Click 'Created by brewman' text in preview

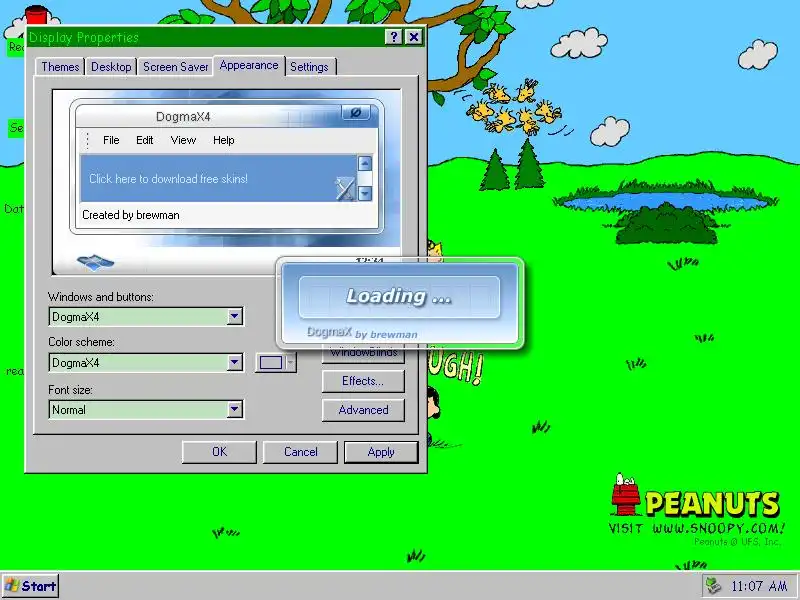131,215
